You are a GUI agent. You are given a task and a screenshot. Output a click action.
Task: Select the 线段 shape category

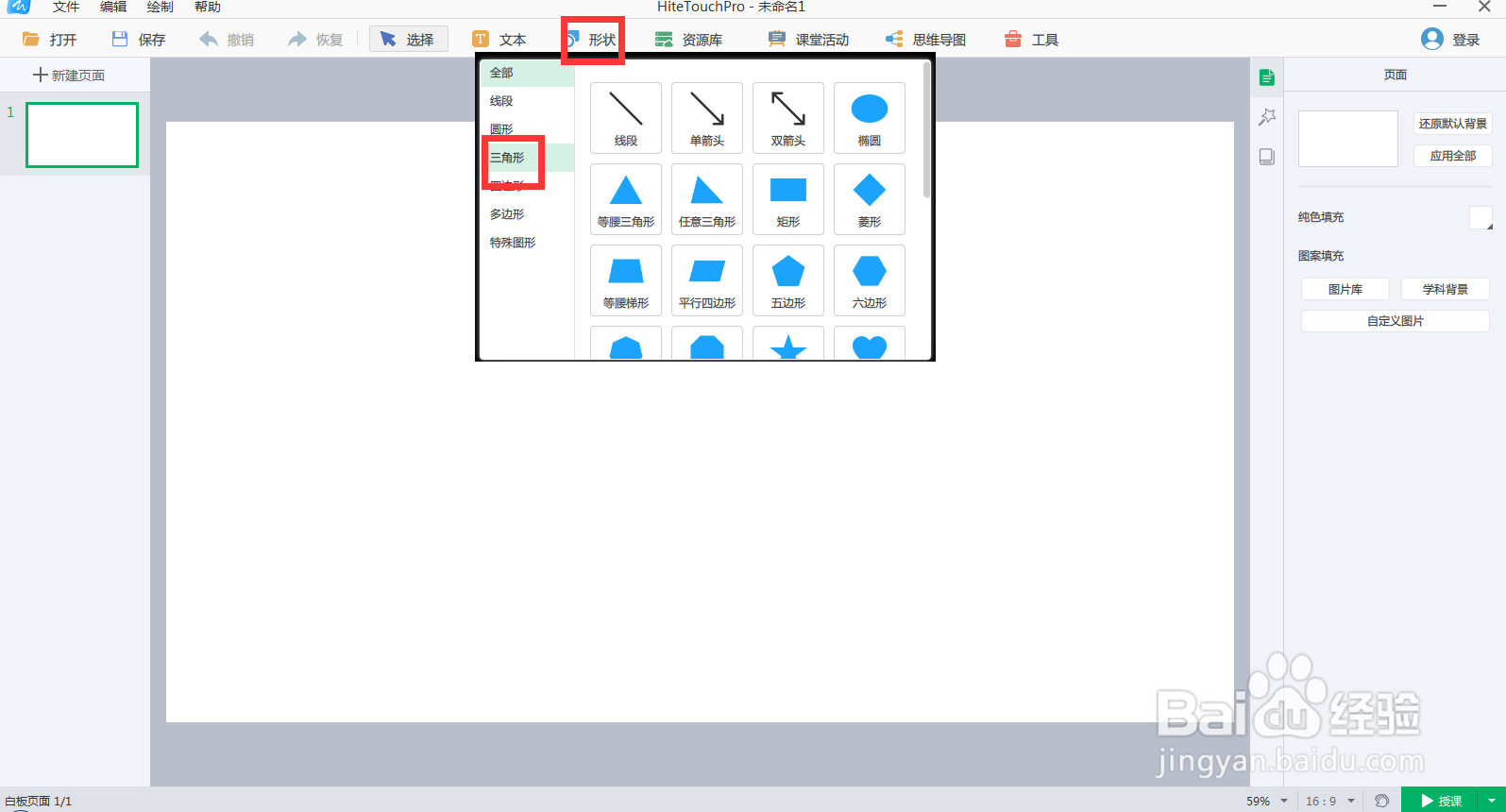click(527, 101)
